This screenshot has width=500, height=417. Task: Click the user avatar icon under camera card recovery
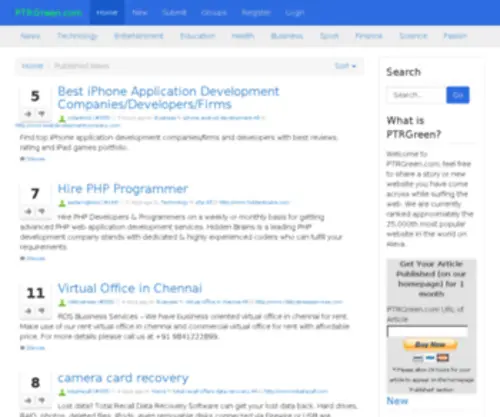(62, 392)
